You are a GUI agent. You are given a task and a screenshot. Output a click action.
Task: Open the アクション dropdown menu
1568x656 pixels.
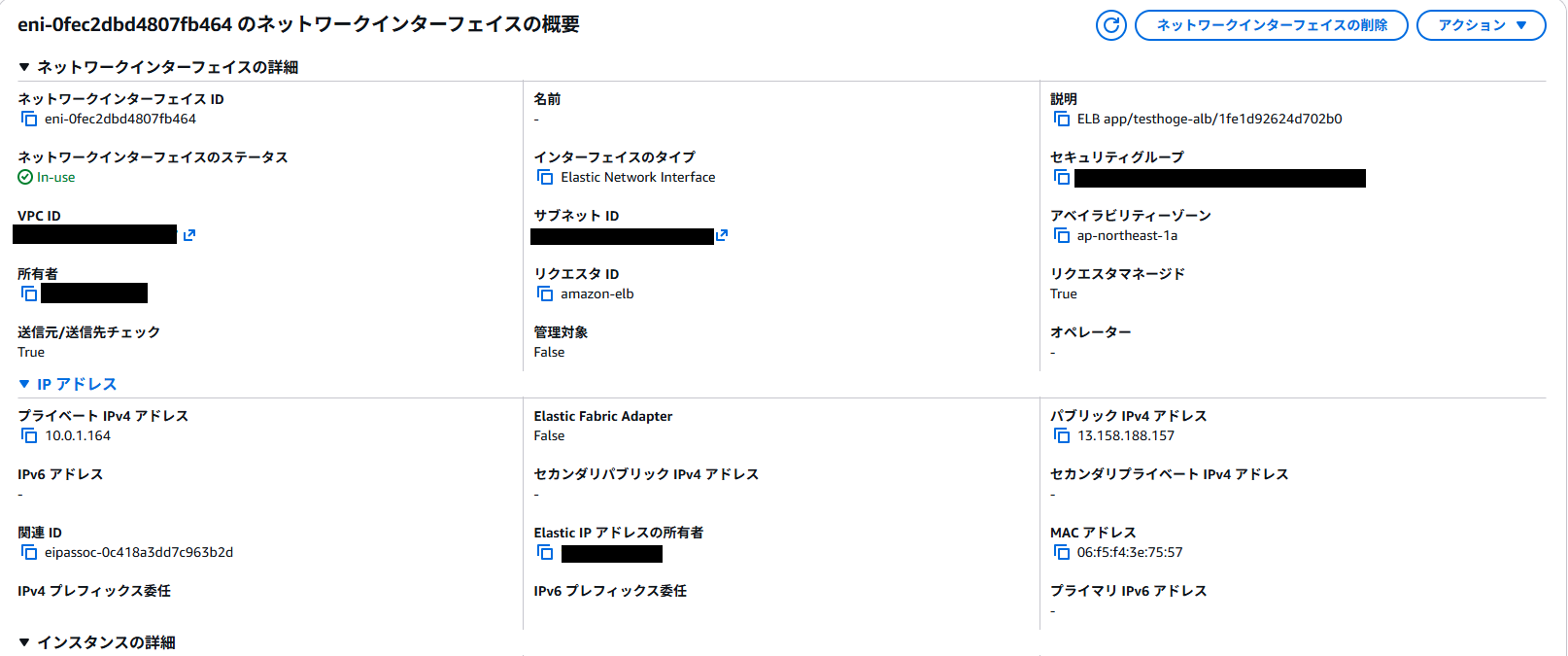click(1481, 25)
